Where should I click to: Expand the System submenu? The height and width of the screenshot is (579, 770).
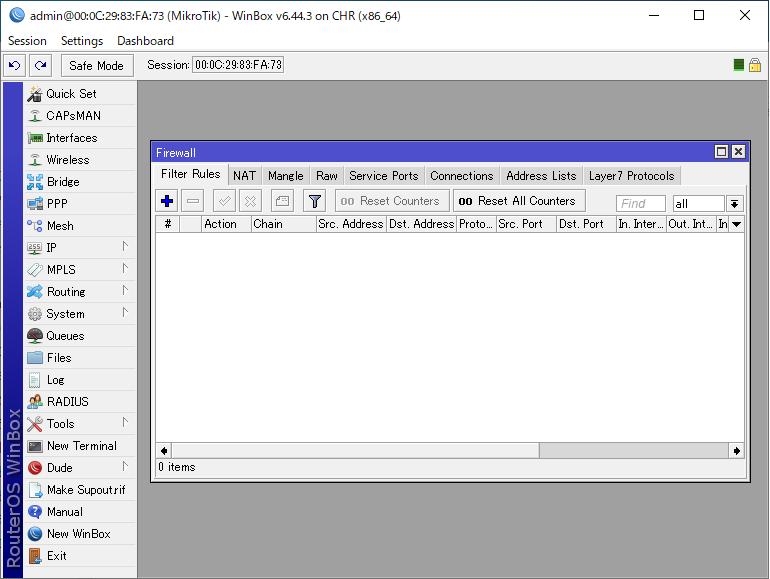(80, 314)
